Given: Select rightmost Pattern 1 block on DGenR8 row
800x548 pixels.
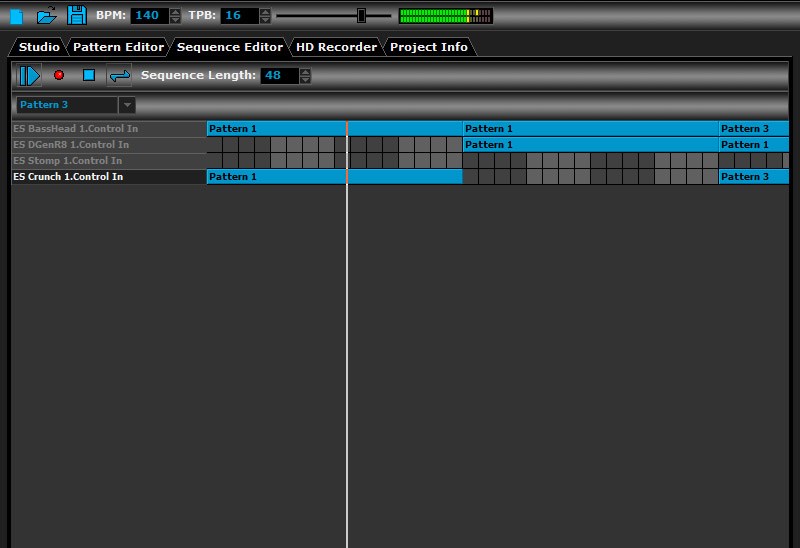Looking at the screenshot, I should [754, 145].
